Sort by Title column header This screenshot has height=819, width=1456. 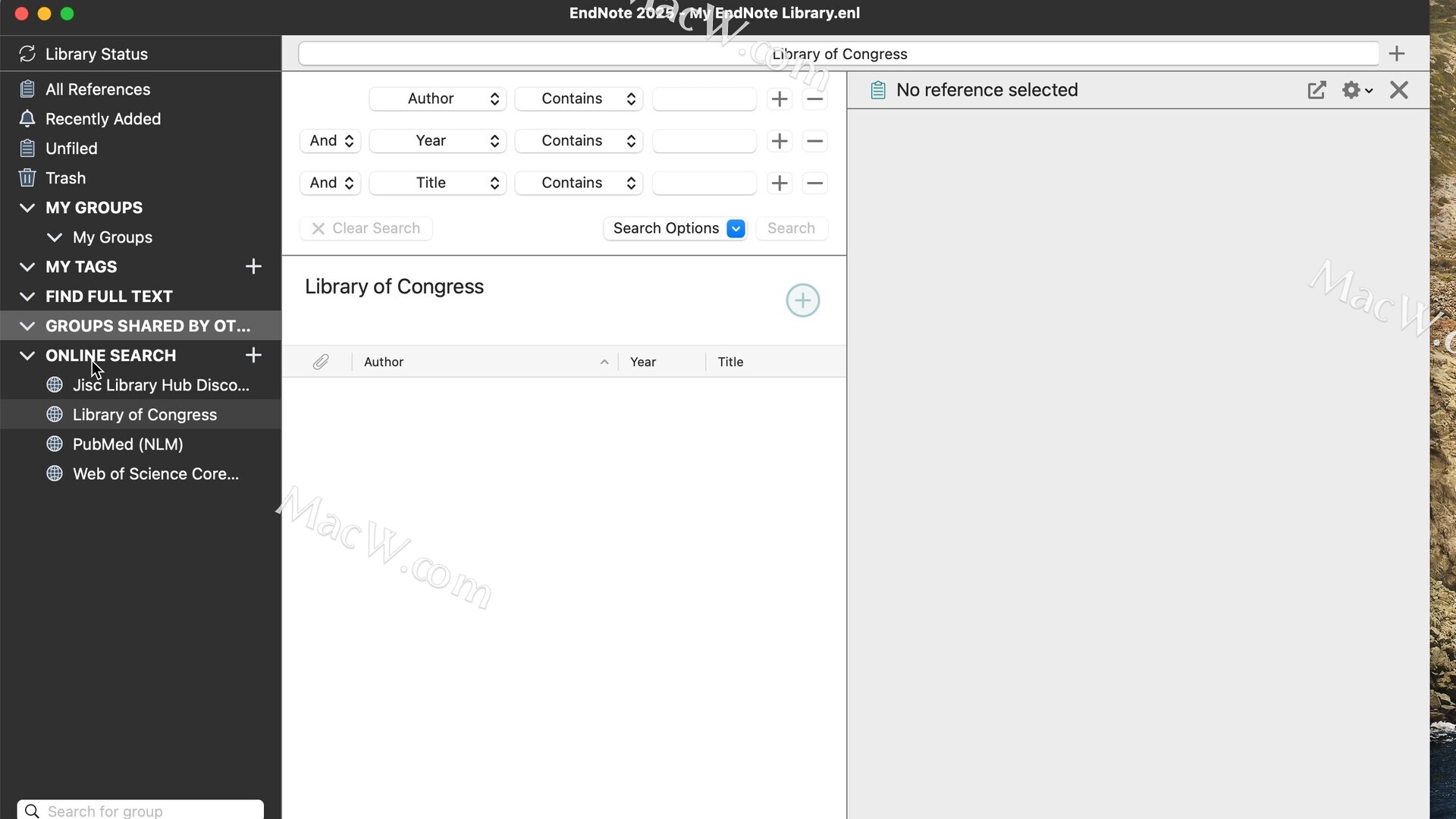pyautogui.click(x=777, y=362)
